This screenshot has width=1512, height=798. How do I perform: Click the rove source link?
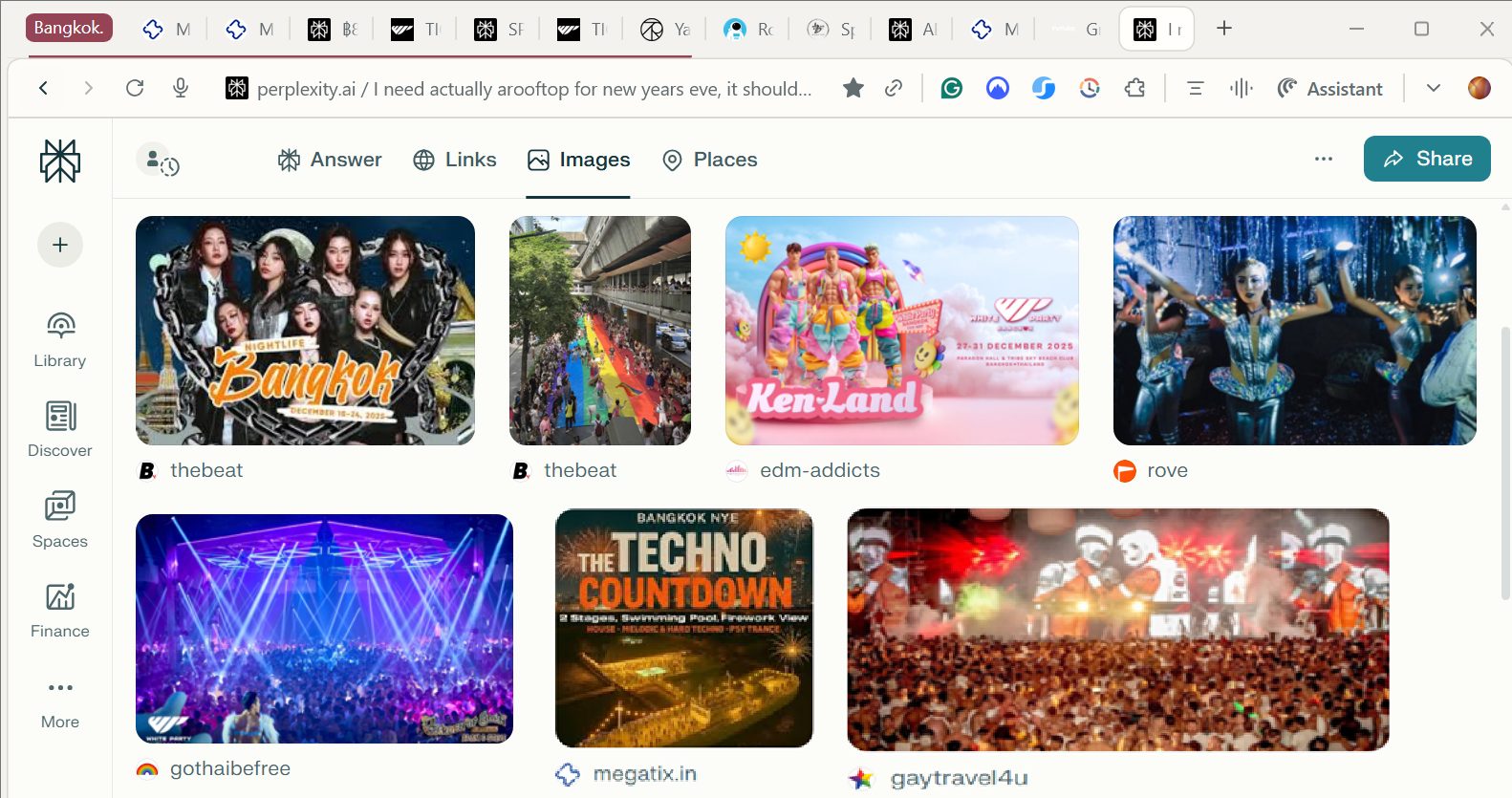click(1151, 470)
